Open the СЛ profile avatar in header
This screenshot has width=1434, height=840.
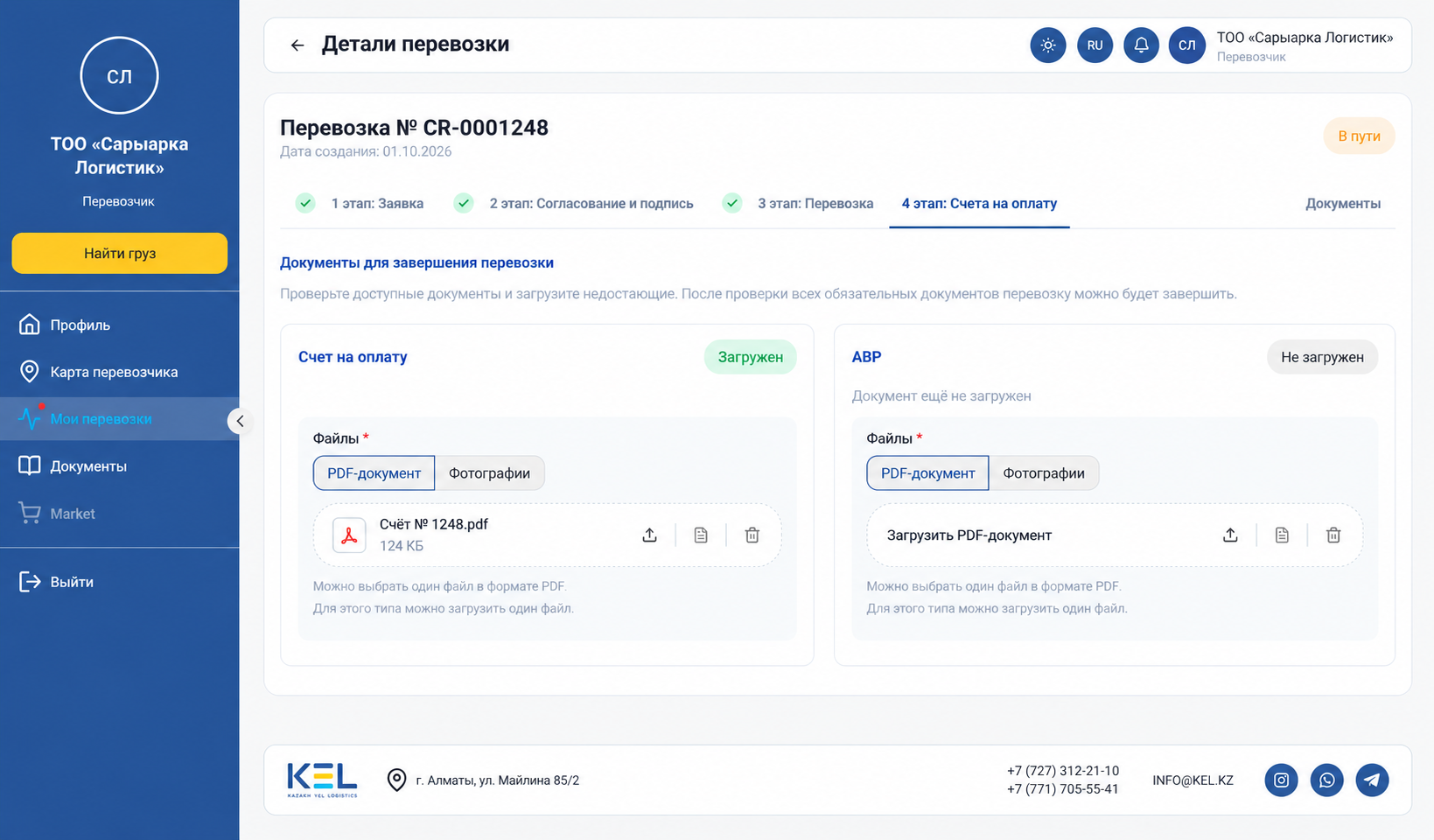coord(1186,45)
